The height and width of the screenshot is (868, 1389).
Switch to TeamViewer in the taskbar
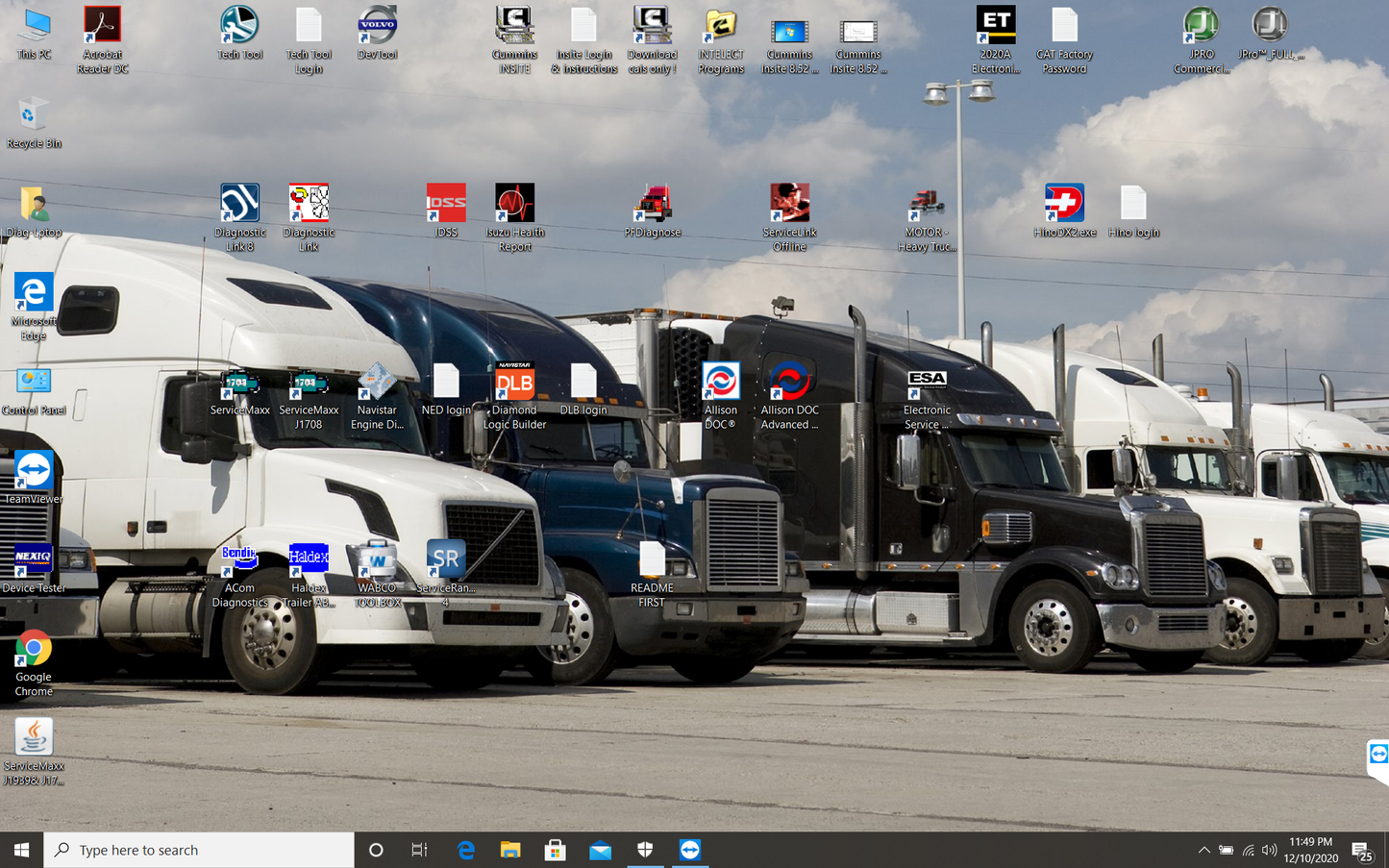pyautogui.click(x=690, y=850)
